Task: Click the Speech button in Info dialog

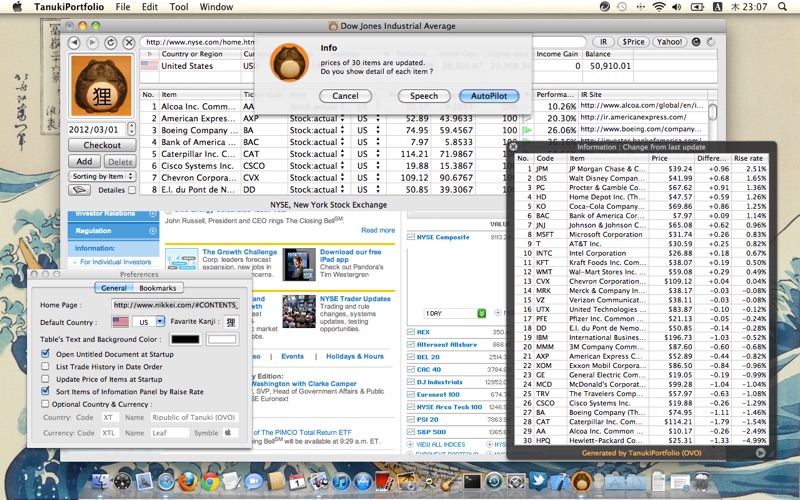Action: pos(424,95)
